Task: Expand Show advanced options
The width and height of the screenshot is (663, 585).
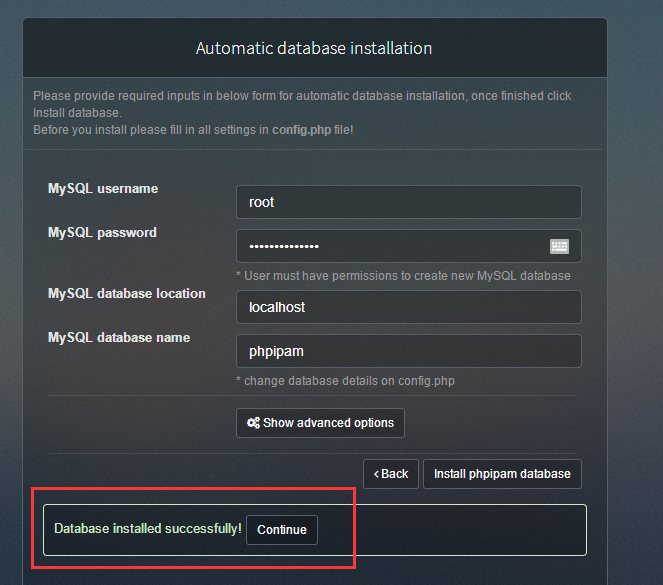Action: pyautogui.click(x=320, y=423)
